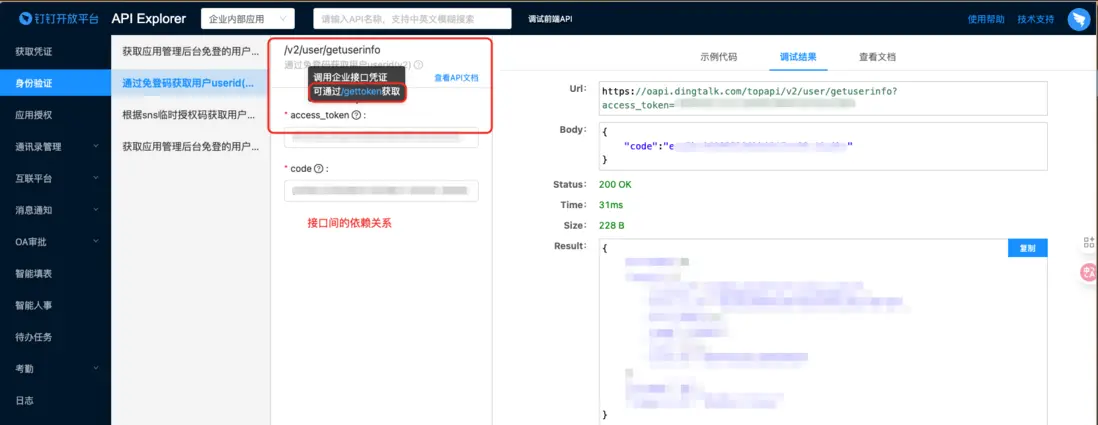Open 使用帮助 in the top bar

pyautogui.click(x=986, y=20)
